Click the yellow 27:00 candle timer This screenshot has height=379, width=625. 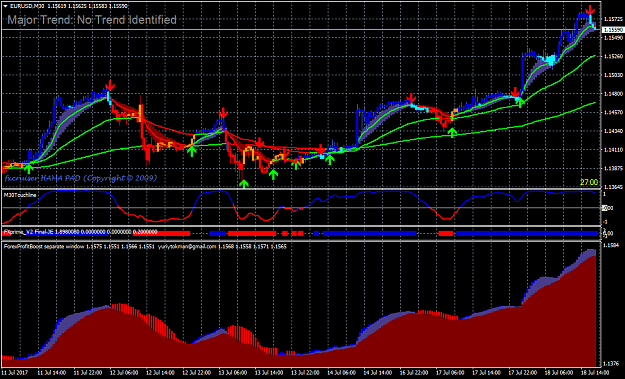[x=589, y=182]
